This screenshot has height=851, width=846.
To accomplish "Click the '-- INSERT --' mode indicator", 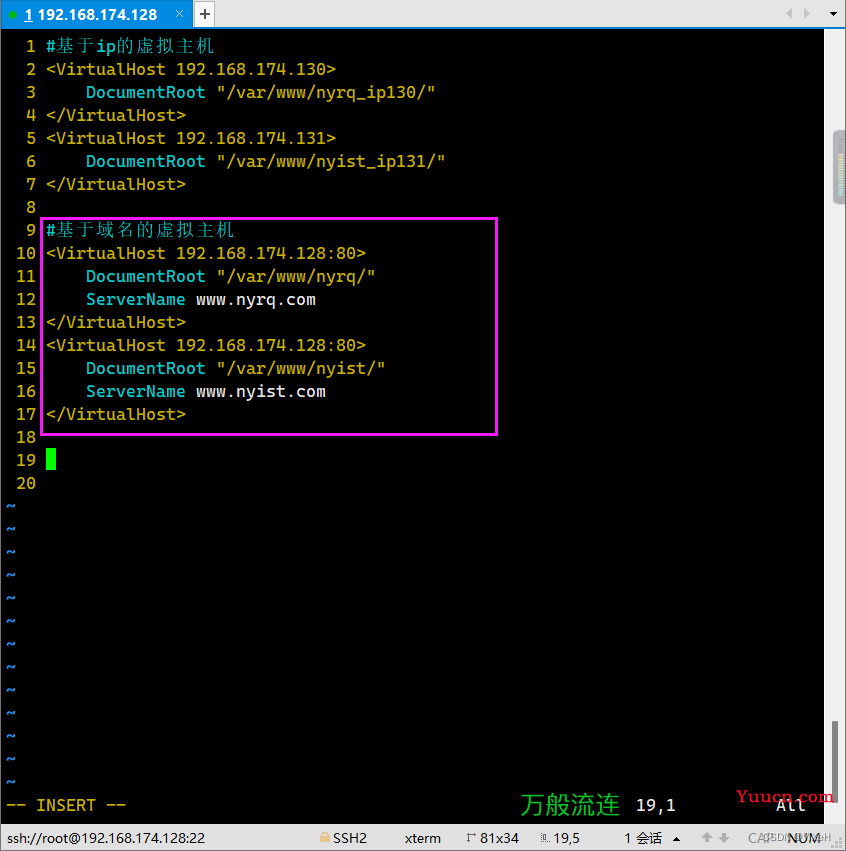I will [66, 805].
